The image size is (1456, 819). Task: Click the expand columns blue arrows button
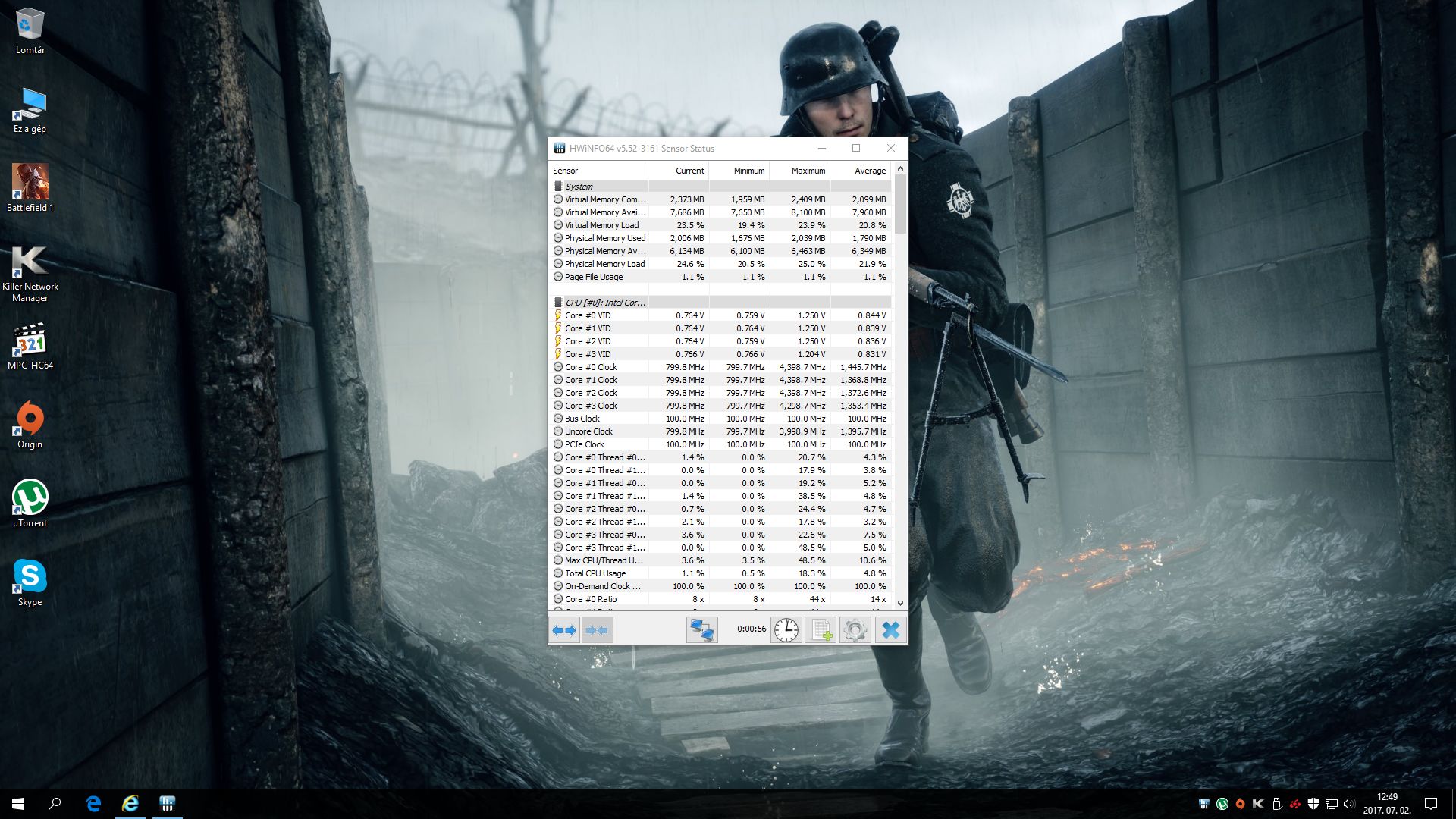click(564, 630)
